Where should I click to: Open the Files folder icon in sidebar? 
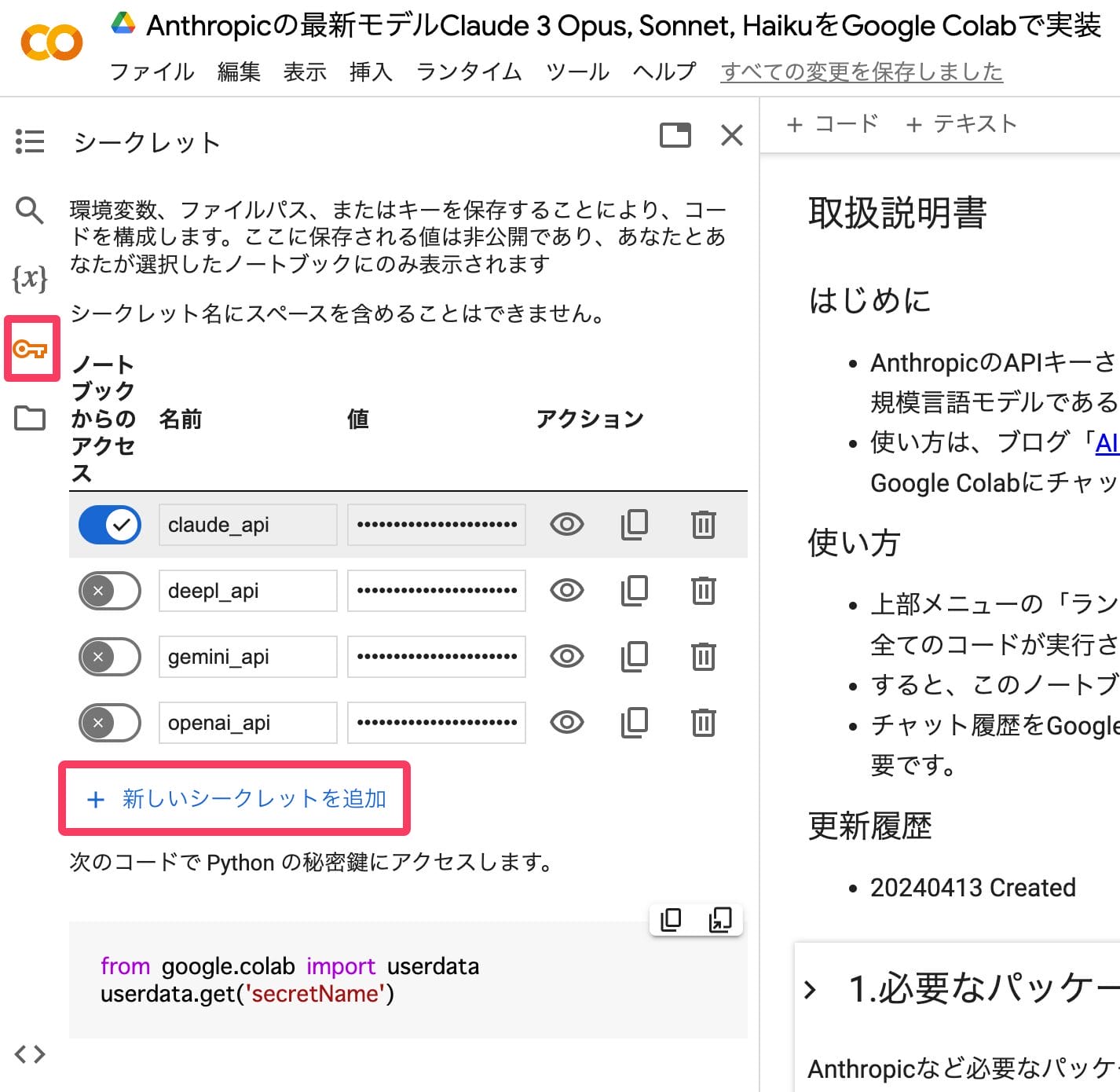tap(30, 418)
